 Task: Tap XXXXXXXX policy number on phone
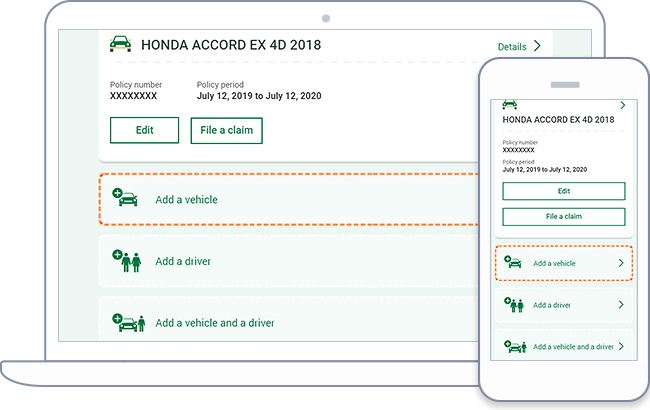click(x=519, y=150)
